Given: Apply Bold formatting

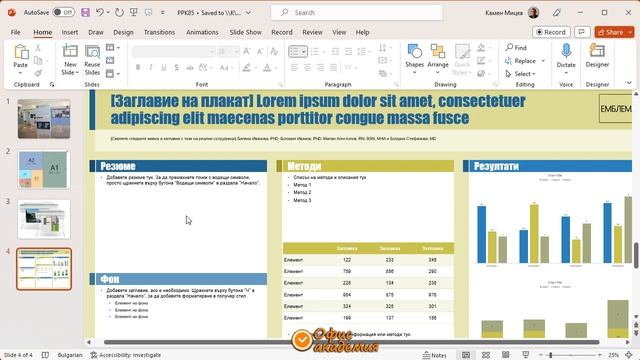Looking at the screenshot, I should 138,67.
